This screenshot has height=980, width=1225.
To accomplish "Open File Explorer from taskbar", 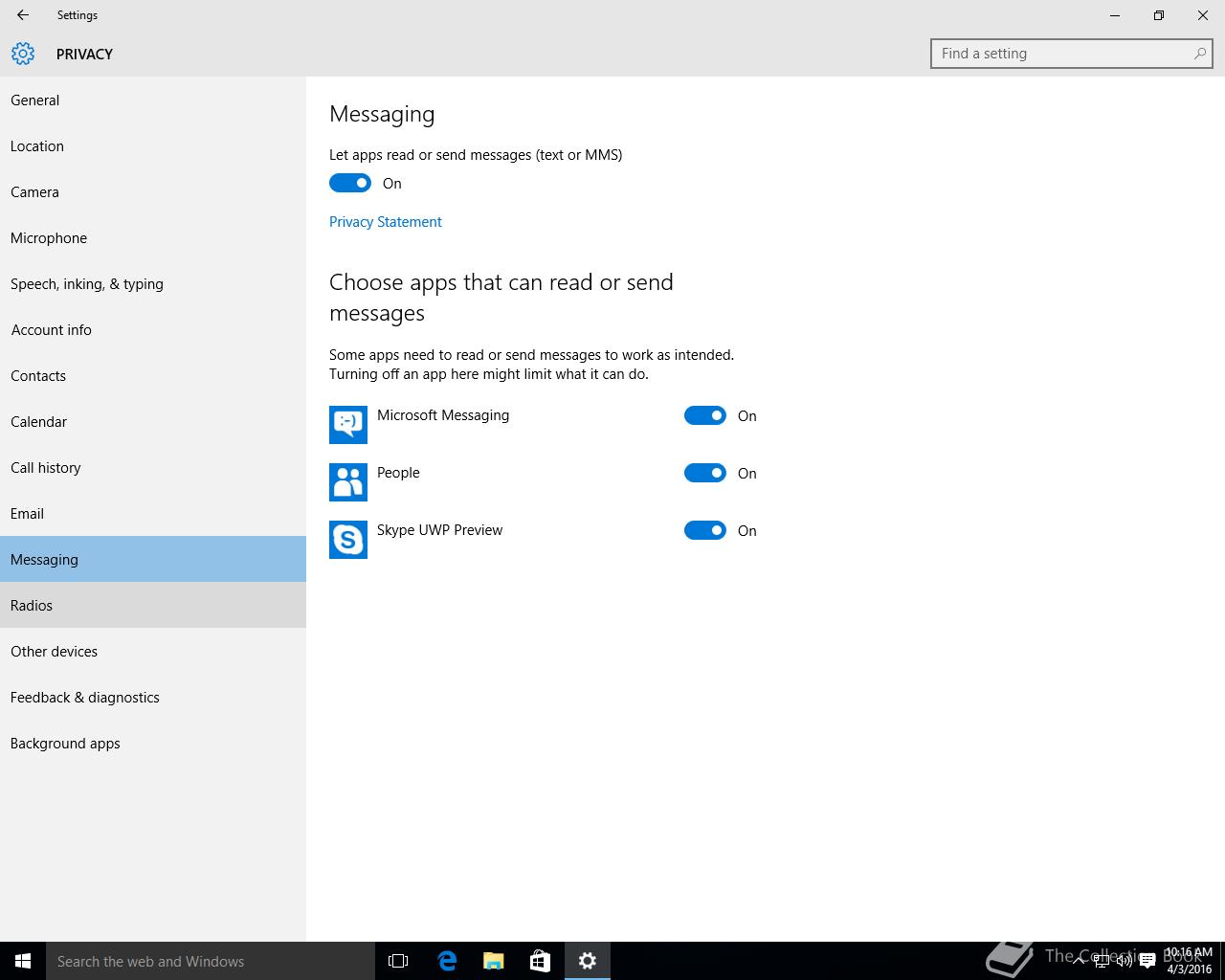I will (493, 961).
